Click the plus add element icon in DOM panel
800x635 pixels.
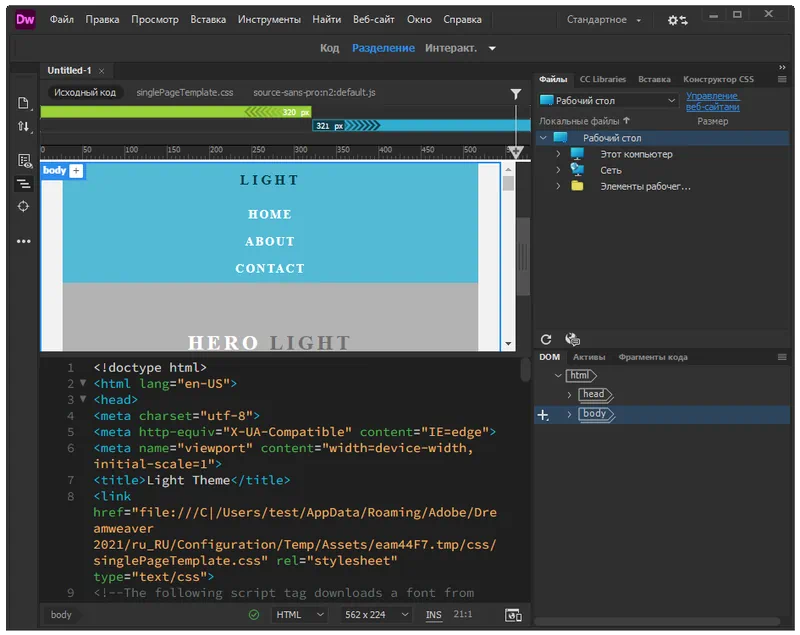pos(543,415)
